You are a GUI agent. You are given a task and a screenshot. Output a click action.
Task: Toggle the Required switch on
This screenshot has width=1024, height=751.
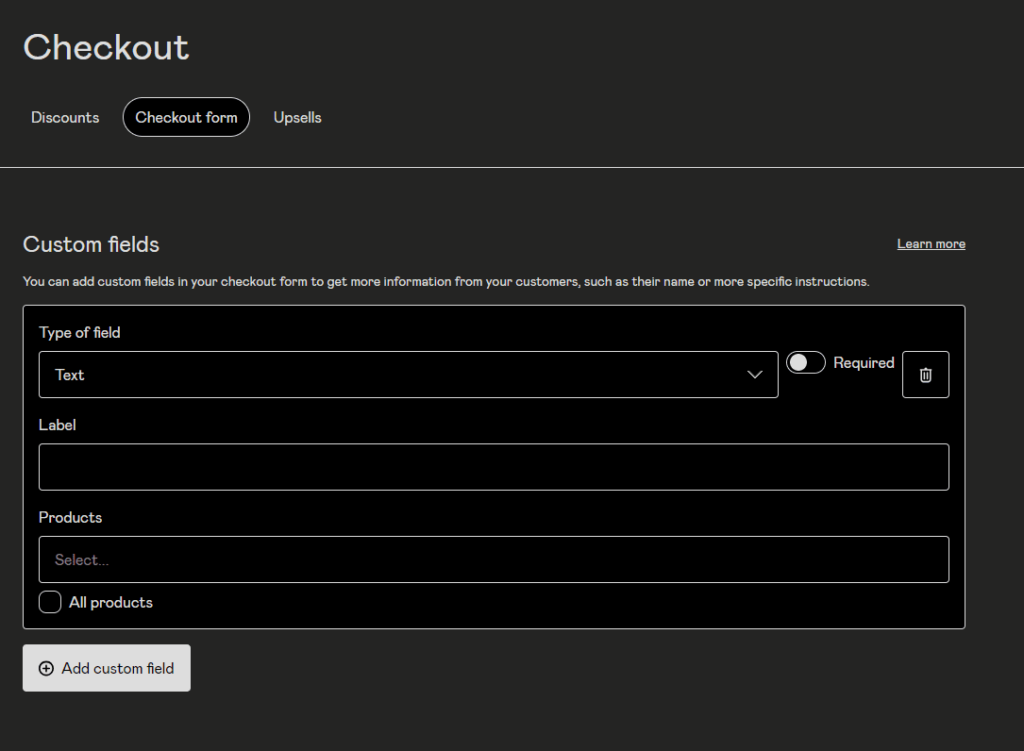[805, 363]
